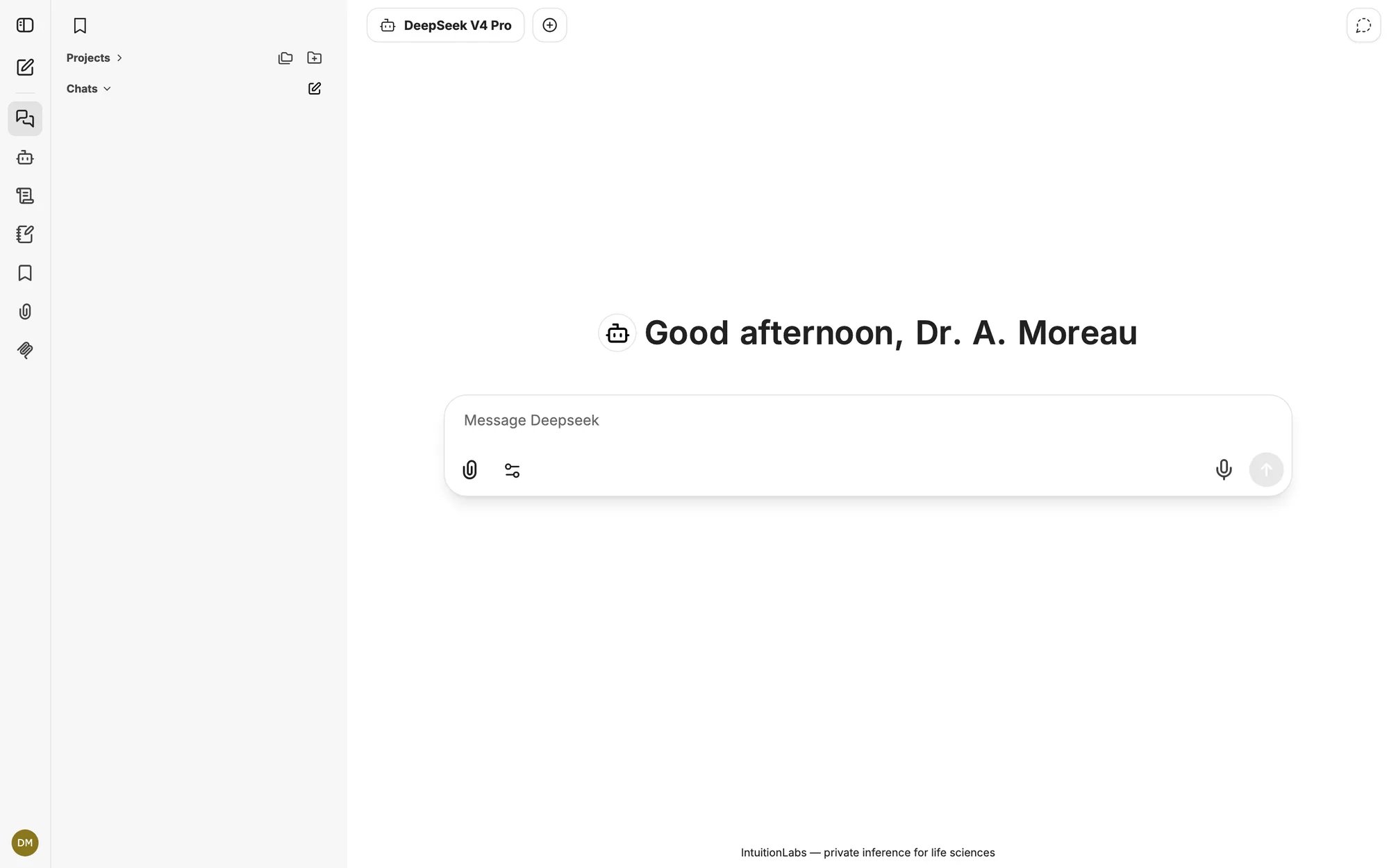Open the DeepSeek V4 Pro model selector

[x=445, y=26]
